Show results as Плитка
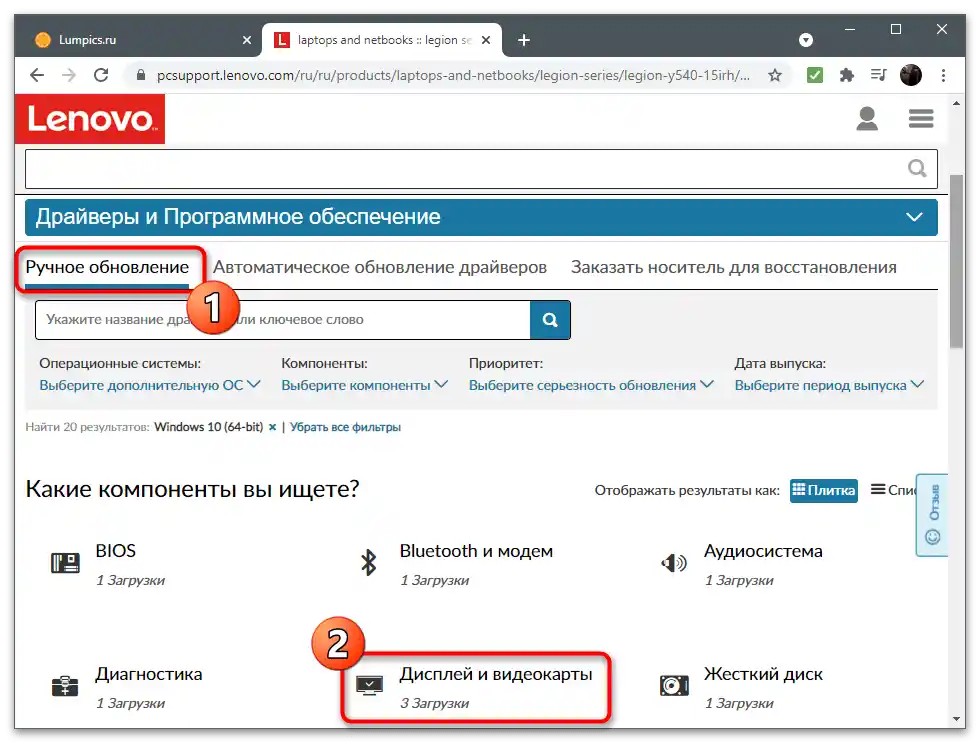 point(823,491)
